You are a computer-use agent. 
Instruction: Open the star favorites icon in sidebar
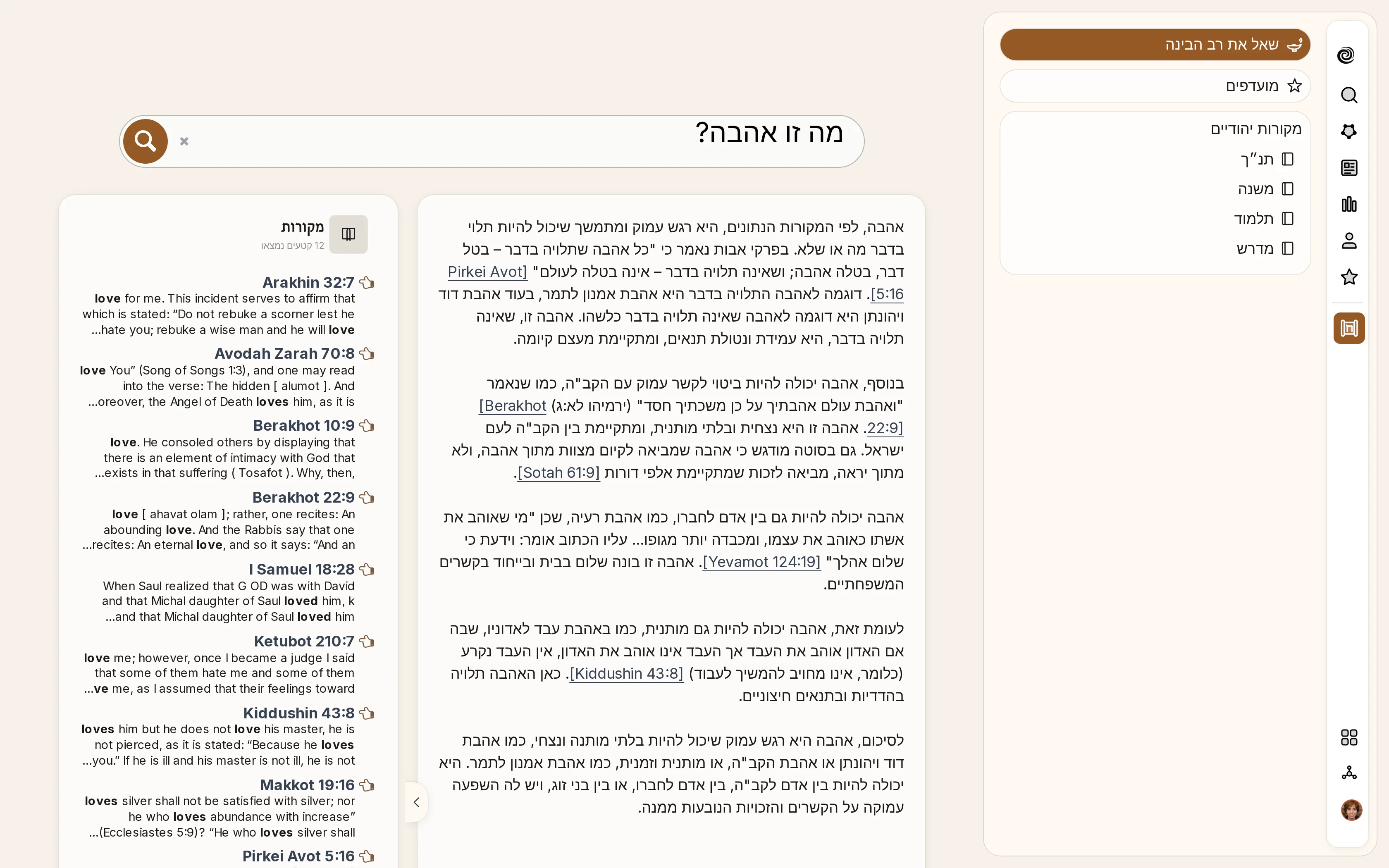coord(1349,277)
